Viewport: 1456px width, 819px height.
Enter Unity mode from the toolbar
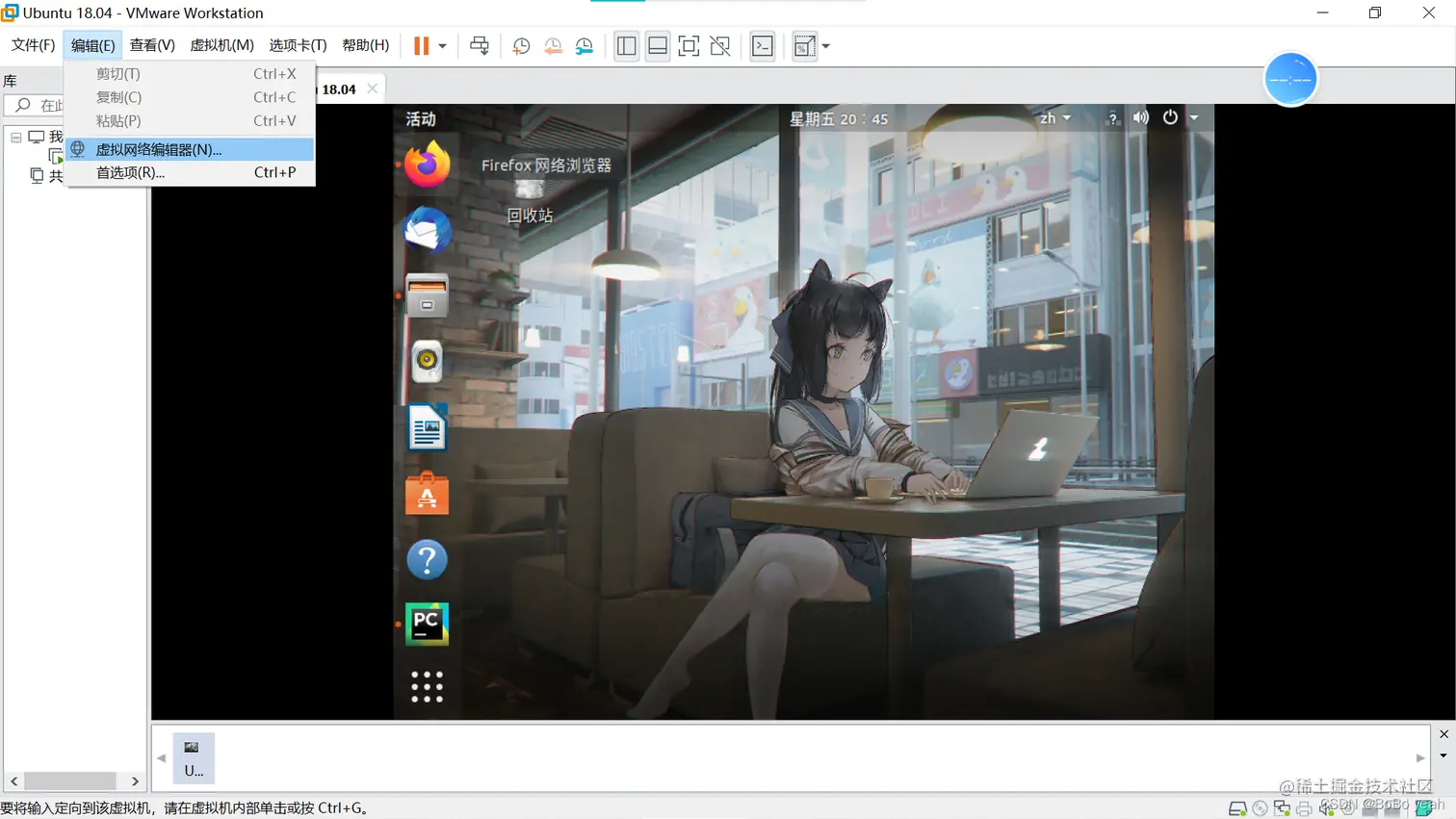(x=720, y=45)
